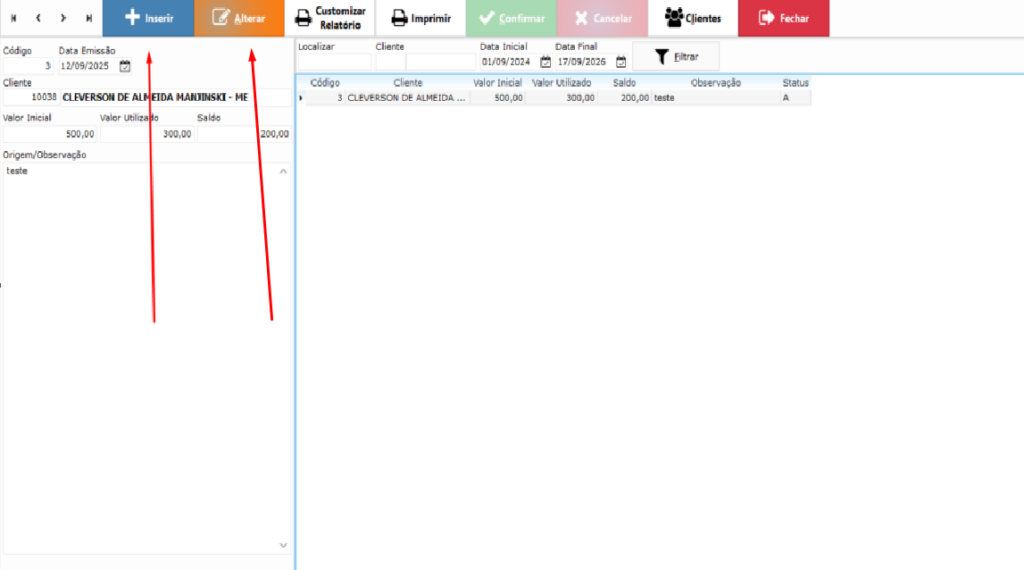Sort grid by Saldo column header
This screenshot has height=570, width=1024.
(x=624, y=83)
